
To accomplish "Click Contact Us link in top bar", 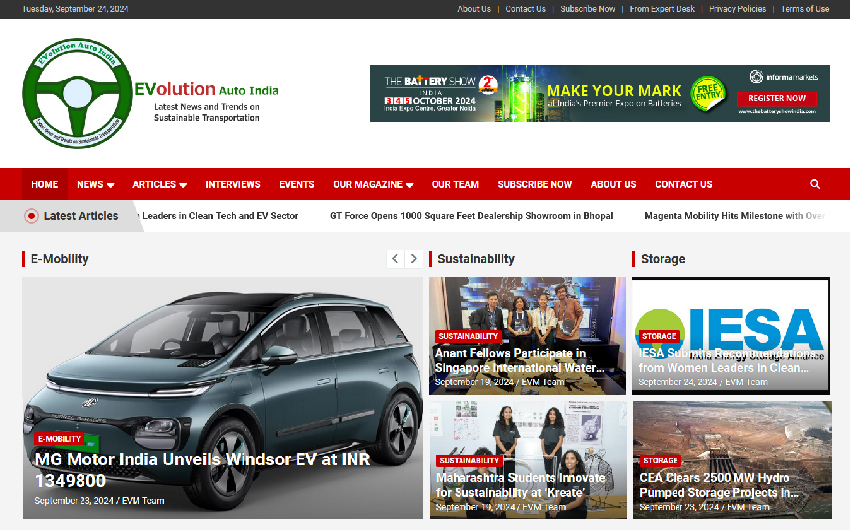I will 525,9.
